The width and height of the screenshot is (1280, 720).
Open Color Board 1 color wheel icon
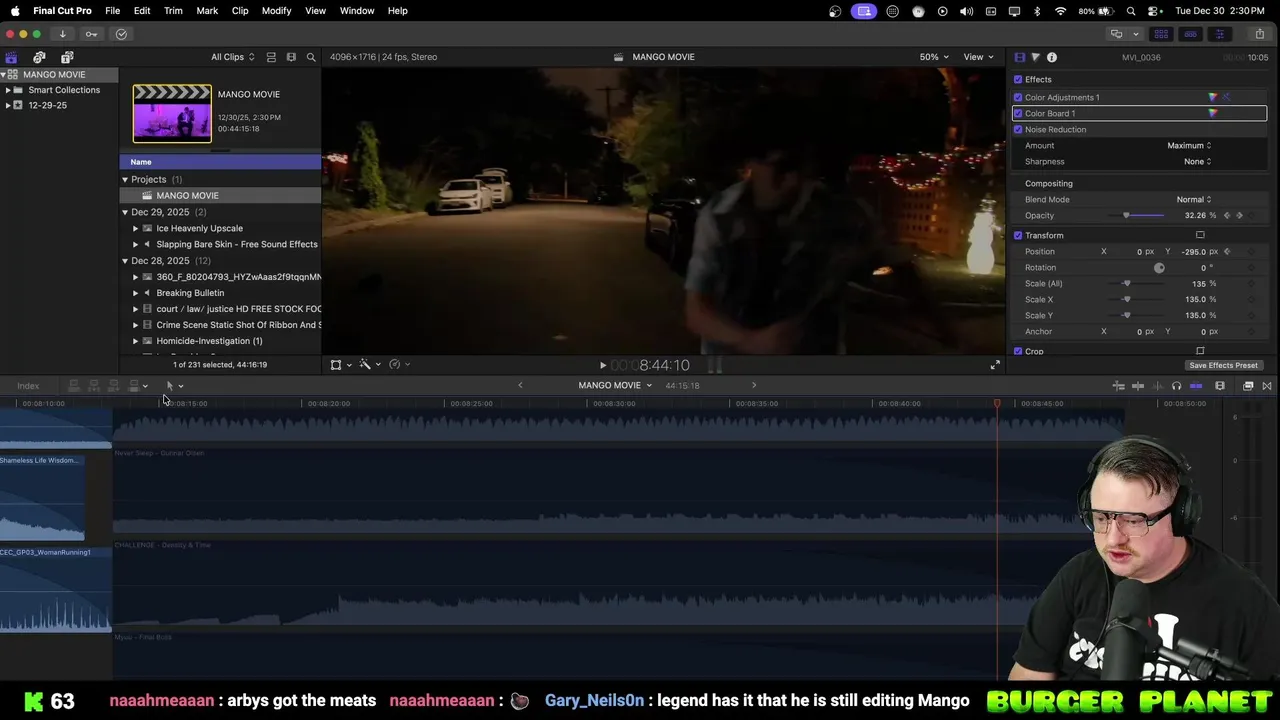pos(1212,113)
